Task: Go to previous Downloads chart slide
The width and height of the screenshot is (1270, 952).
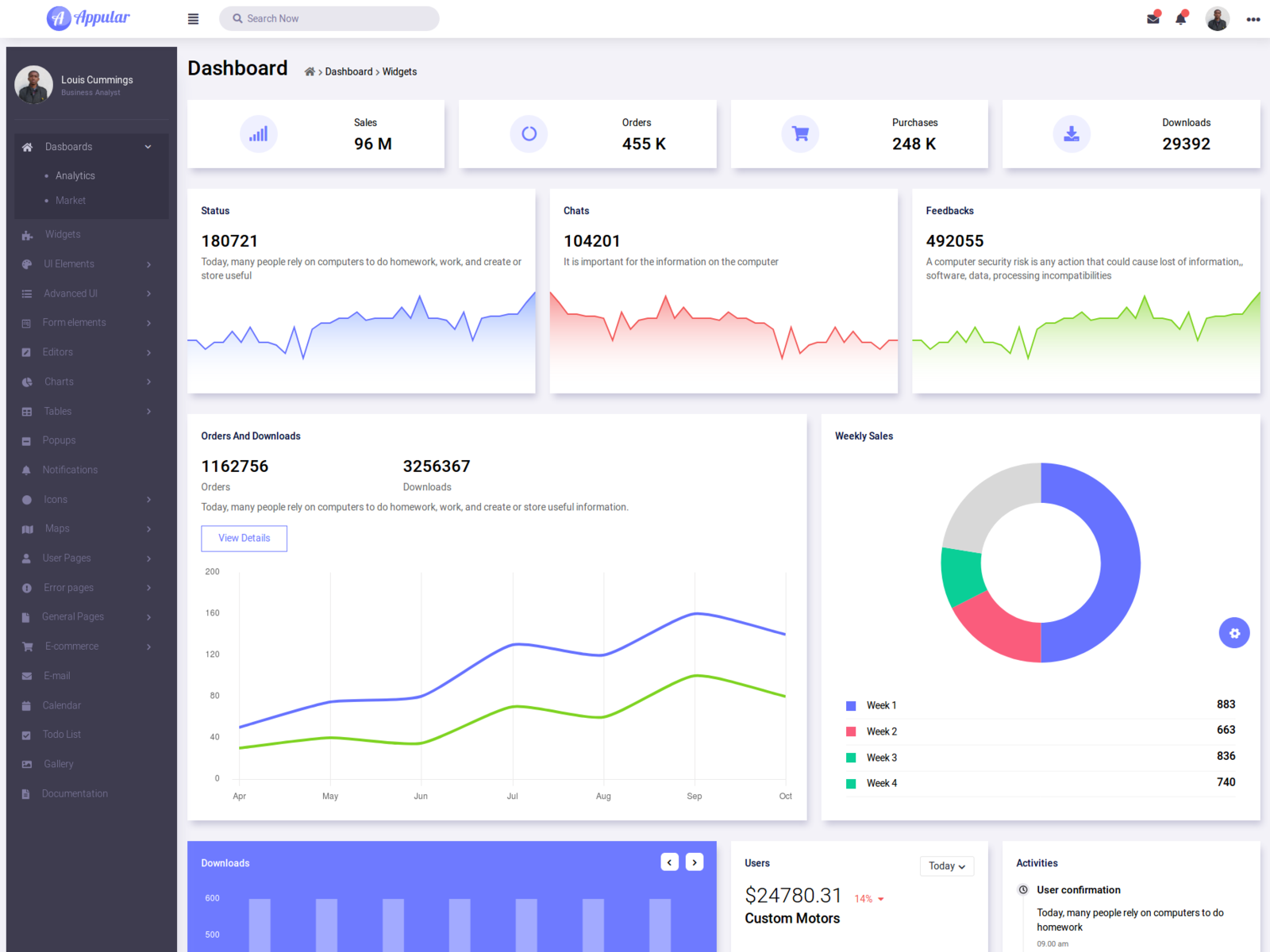Action: (669, 862)
